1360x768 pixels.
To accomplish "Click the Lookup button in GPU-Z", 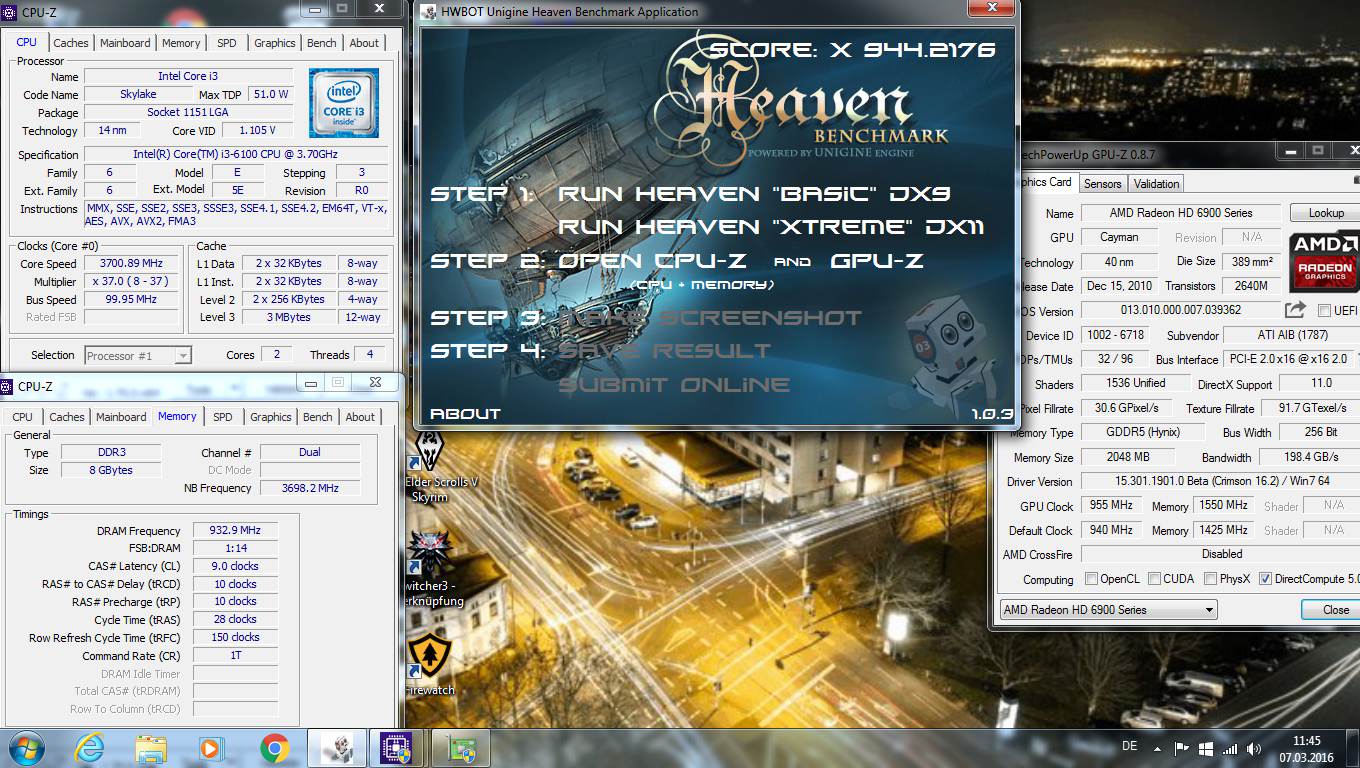I will click(x=1326, y=213).
